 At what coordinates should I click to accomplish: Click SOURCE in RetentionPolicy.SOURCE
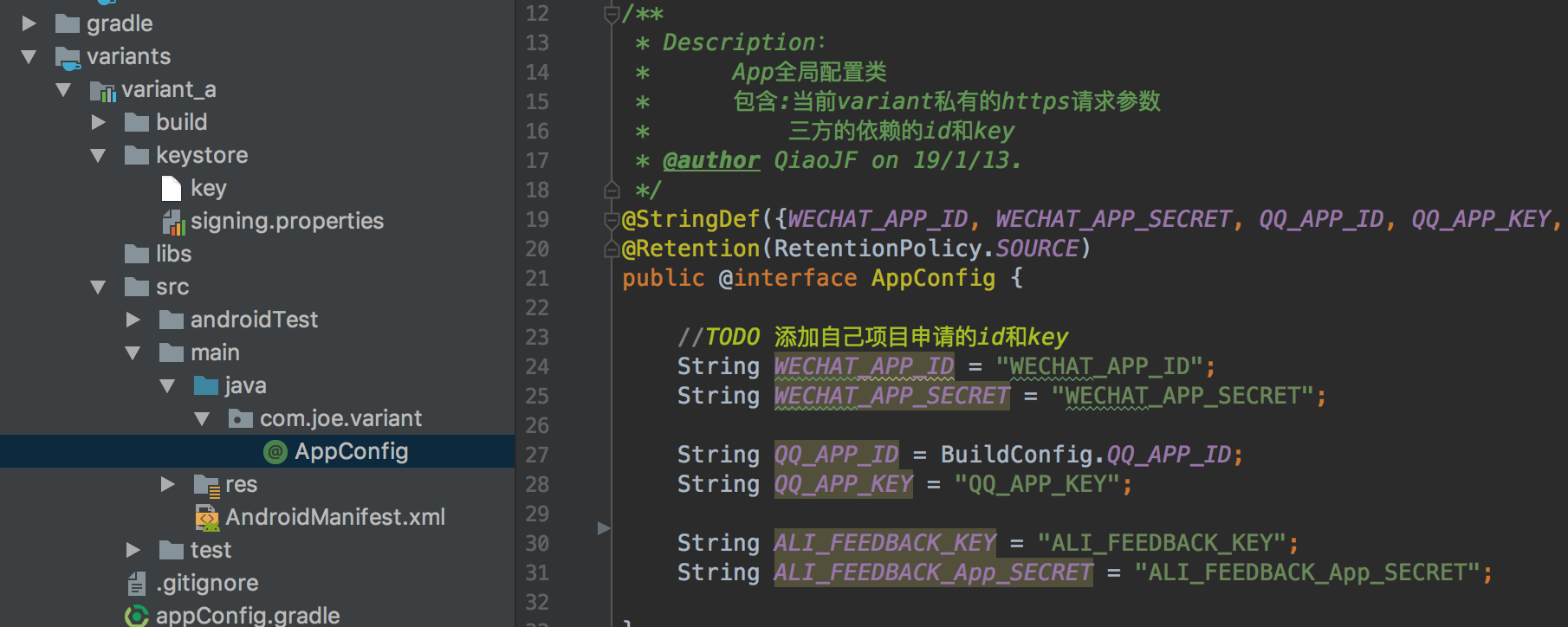[x=1037, y=249]
